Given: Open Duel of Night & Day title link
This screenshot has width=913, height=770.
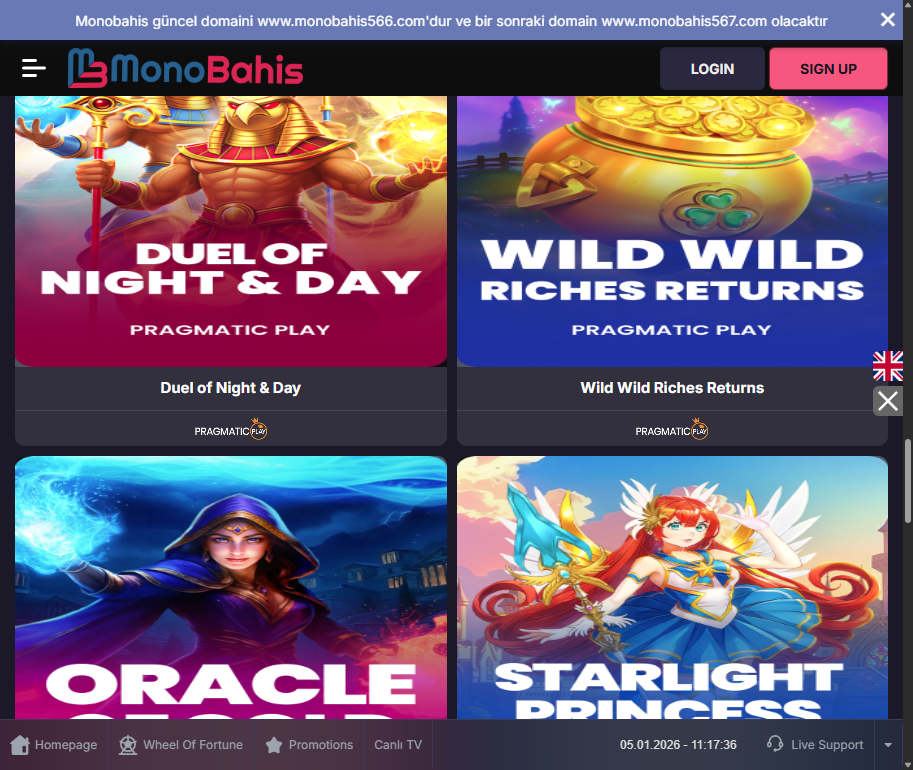Looking at the screenshot, I should pos(231,388).
